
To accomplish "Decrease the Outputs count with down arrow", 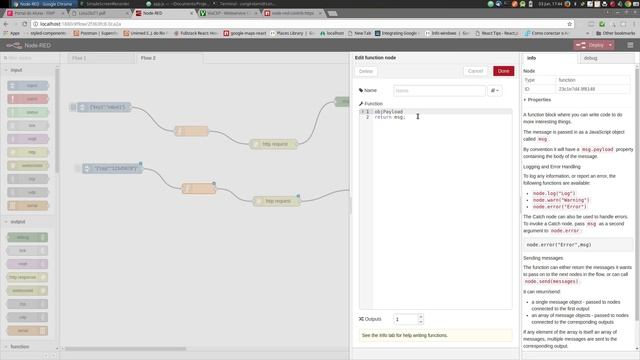I will [421, 322].
